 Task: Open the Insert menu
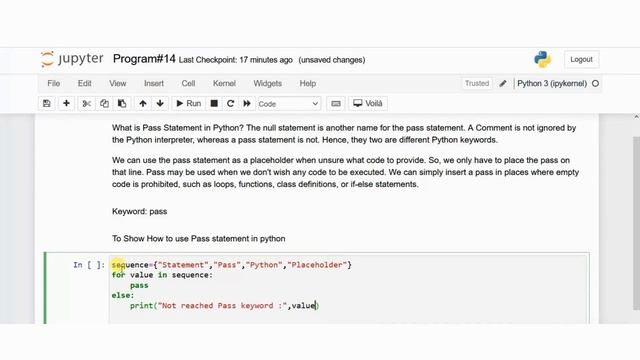coord(154,83)
